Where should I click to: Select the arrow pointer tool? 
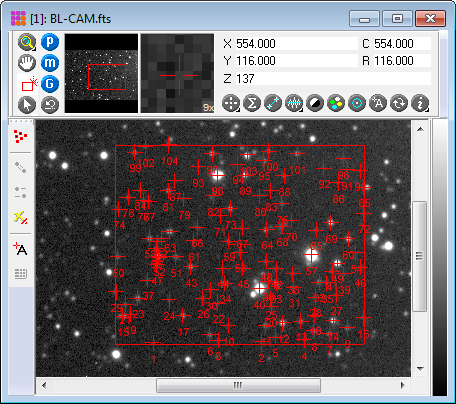[27, 105]
